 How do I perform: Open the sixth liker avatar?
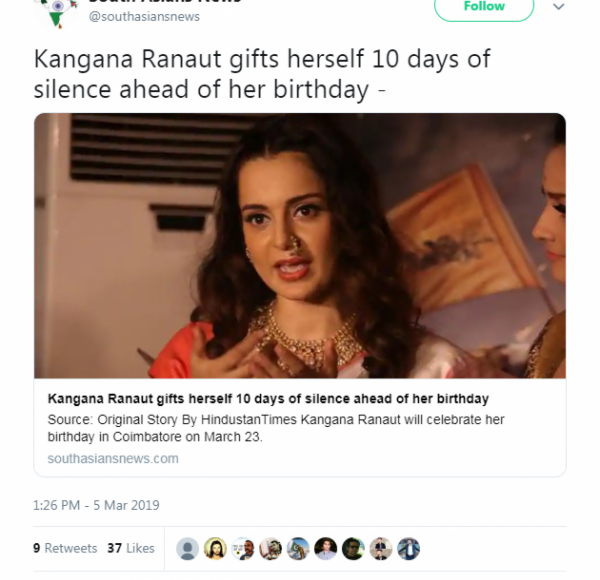[325, 548]
